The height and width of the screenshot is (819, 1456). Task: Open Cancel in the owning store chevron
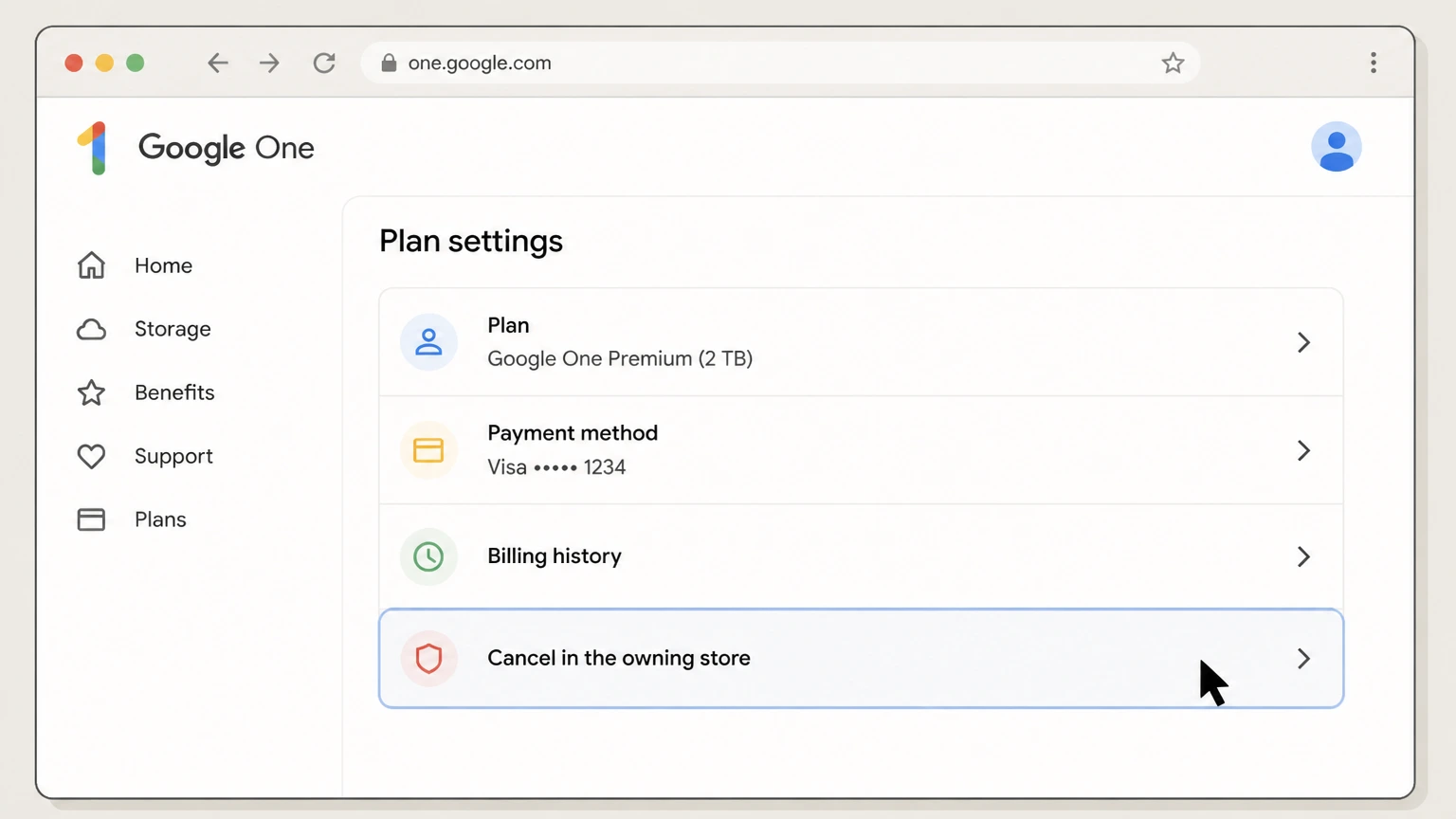coord(1303,658)
